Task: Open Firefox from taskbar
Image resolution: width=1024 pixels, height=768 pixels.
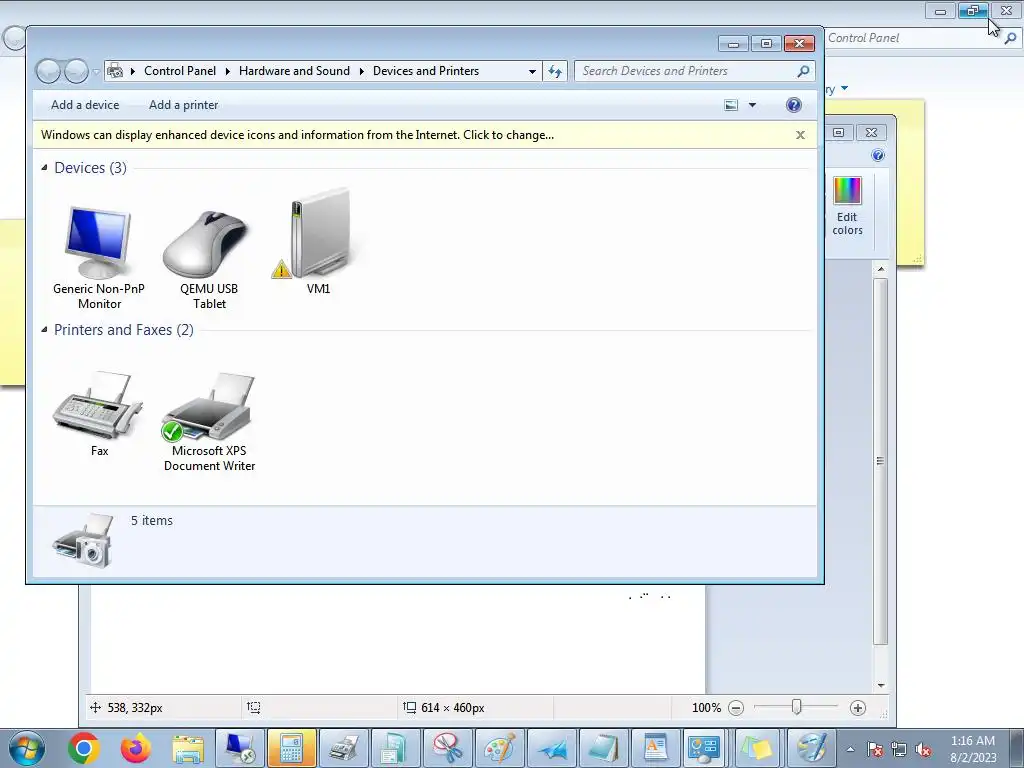Action: [x=136, y=748]
